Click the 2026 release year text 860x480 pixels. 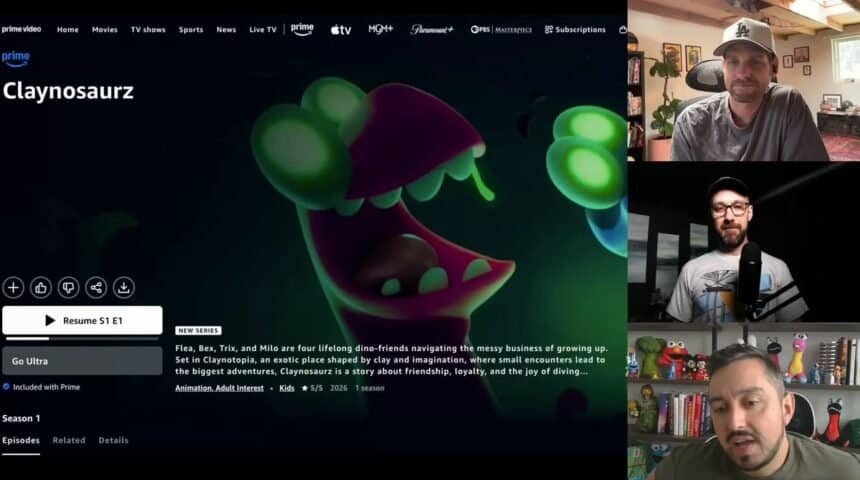pyautogui.click(x=338, y=388)
